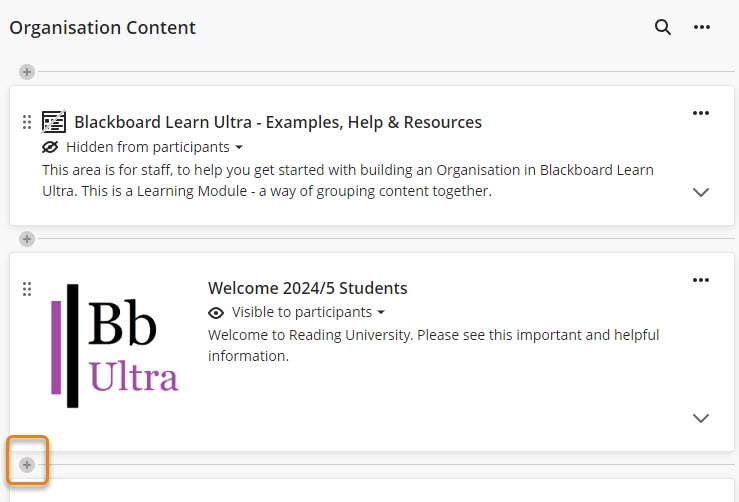This screenshot has width=739, height=502.
Task: Click highlighted plus icon below Welcome module
Action: point(27,465)
